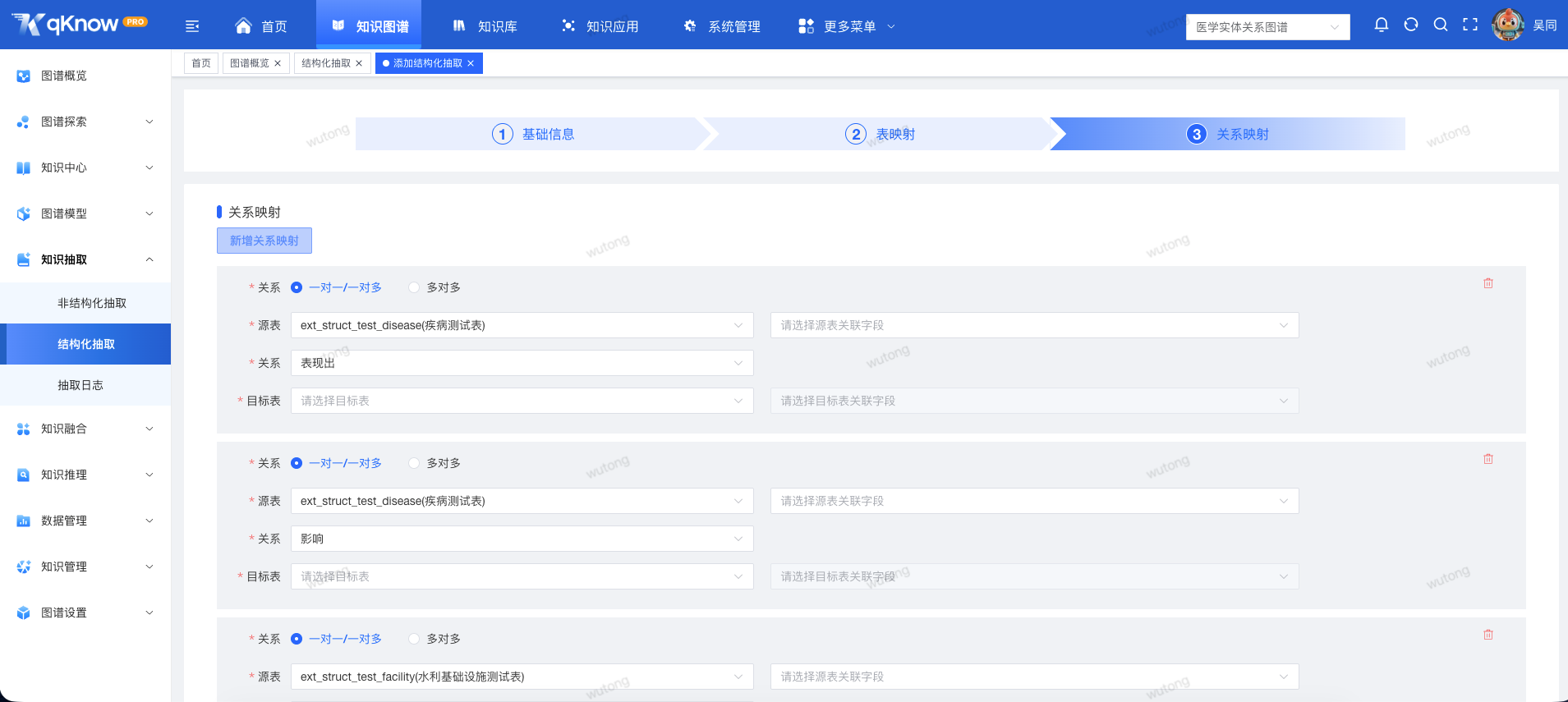Open the 知识应用 top menu

point(600,26)
